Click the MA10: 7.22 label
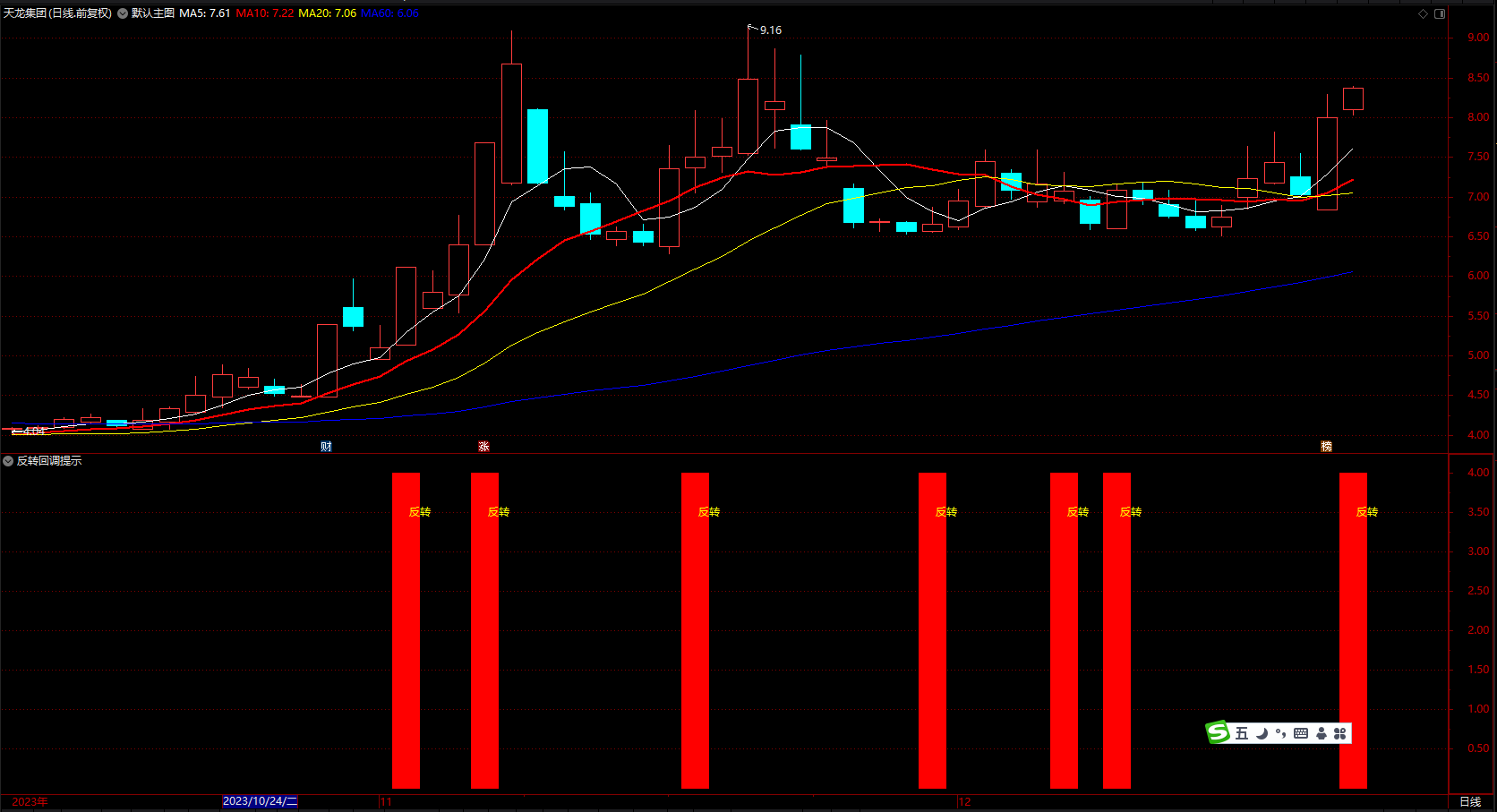Viewport: 1497px width, 812px height. [265, 13]
